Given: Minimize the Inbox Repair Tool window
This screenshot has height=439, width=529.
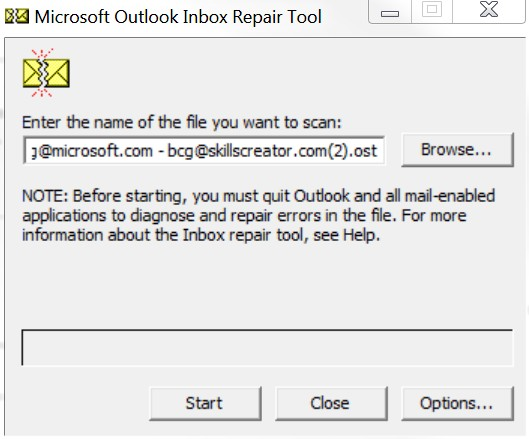Looking at the screenshot, I should pos(390,11).
